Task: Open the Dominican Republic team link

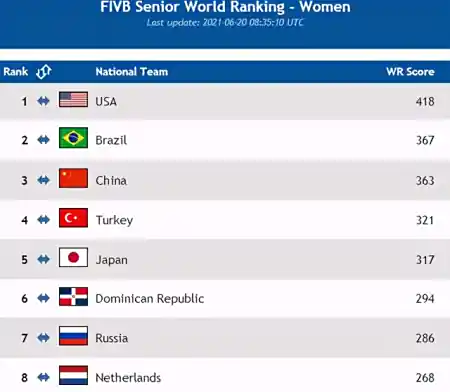Action: pyautogui.click(x=150, y=299)
